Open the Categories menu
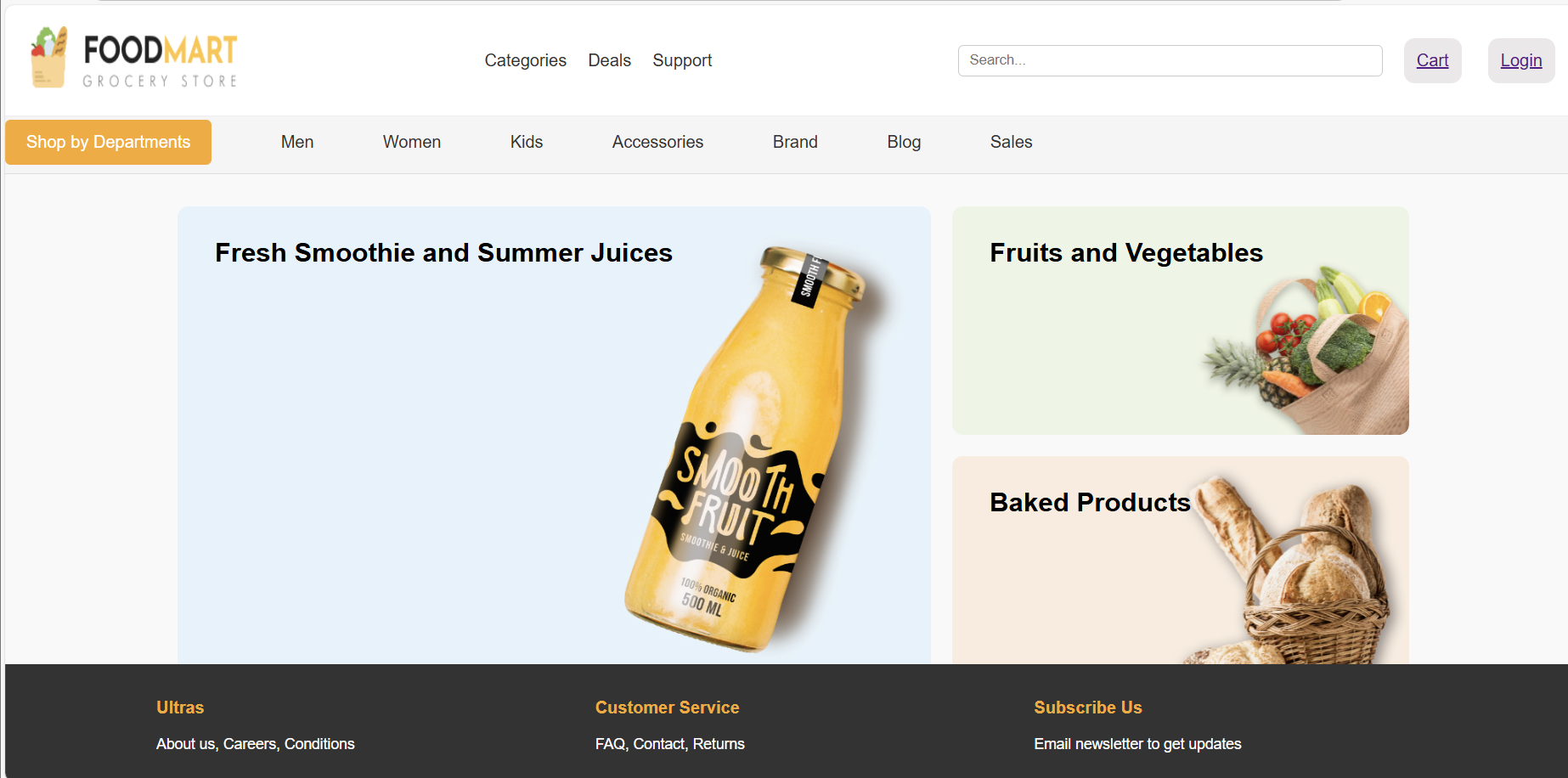 click(x=525, y=60)
